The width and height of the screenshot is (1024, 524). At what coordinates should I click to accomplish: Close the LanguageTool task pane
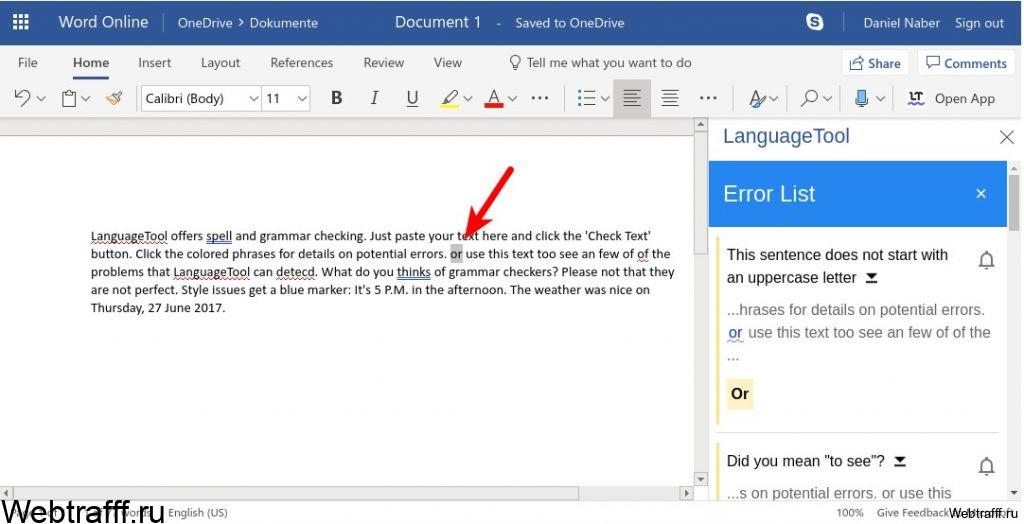click(1006, 137)
